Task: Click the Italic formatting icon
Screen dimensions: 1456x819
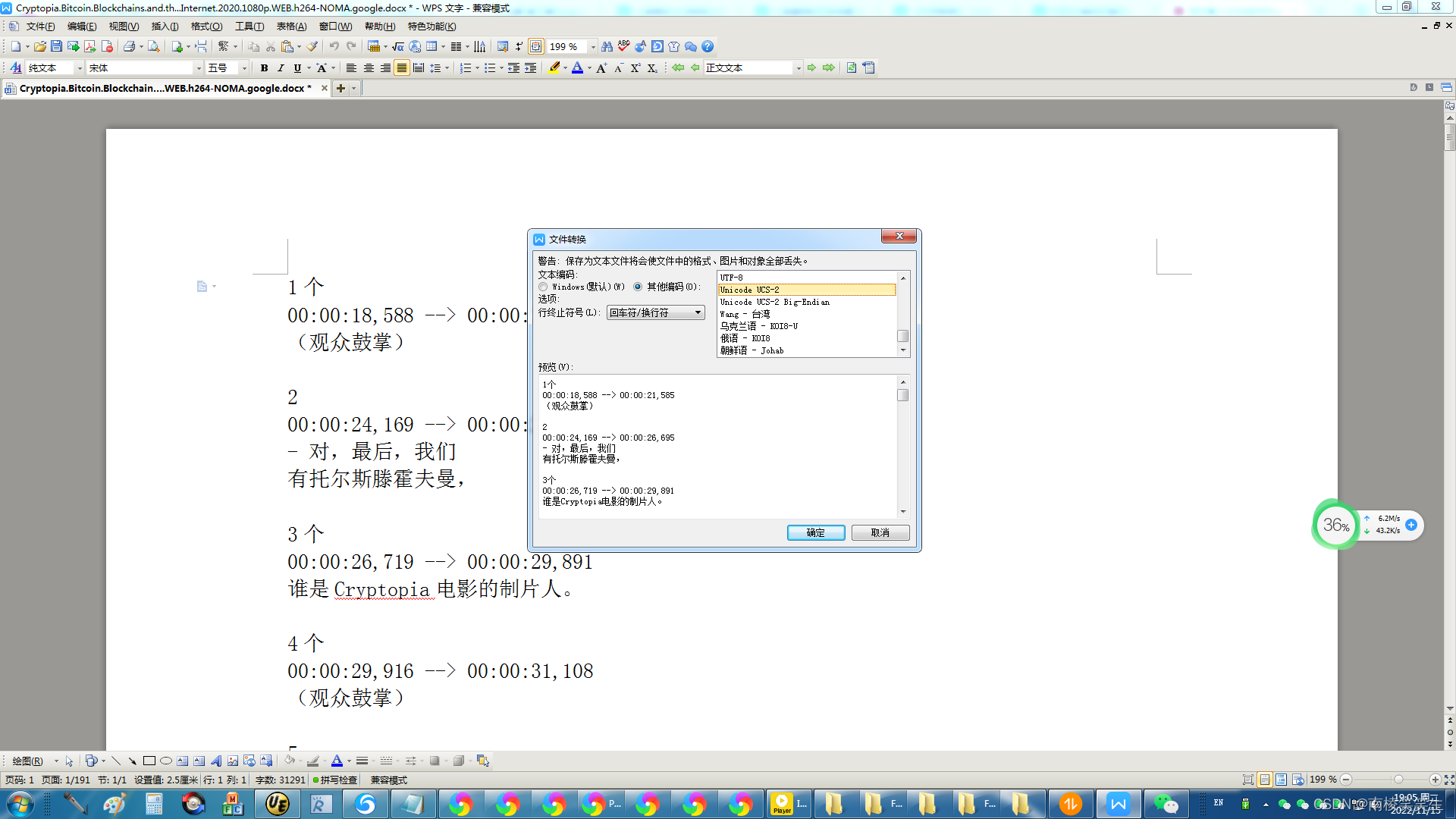Action: [x=281, y=67]
